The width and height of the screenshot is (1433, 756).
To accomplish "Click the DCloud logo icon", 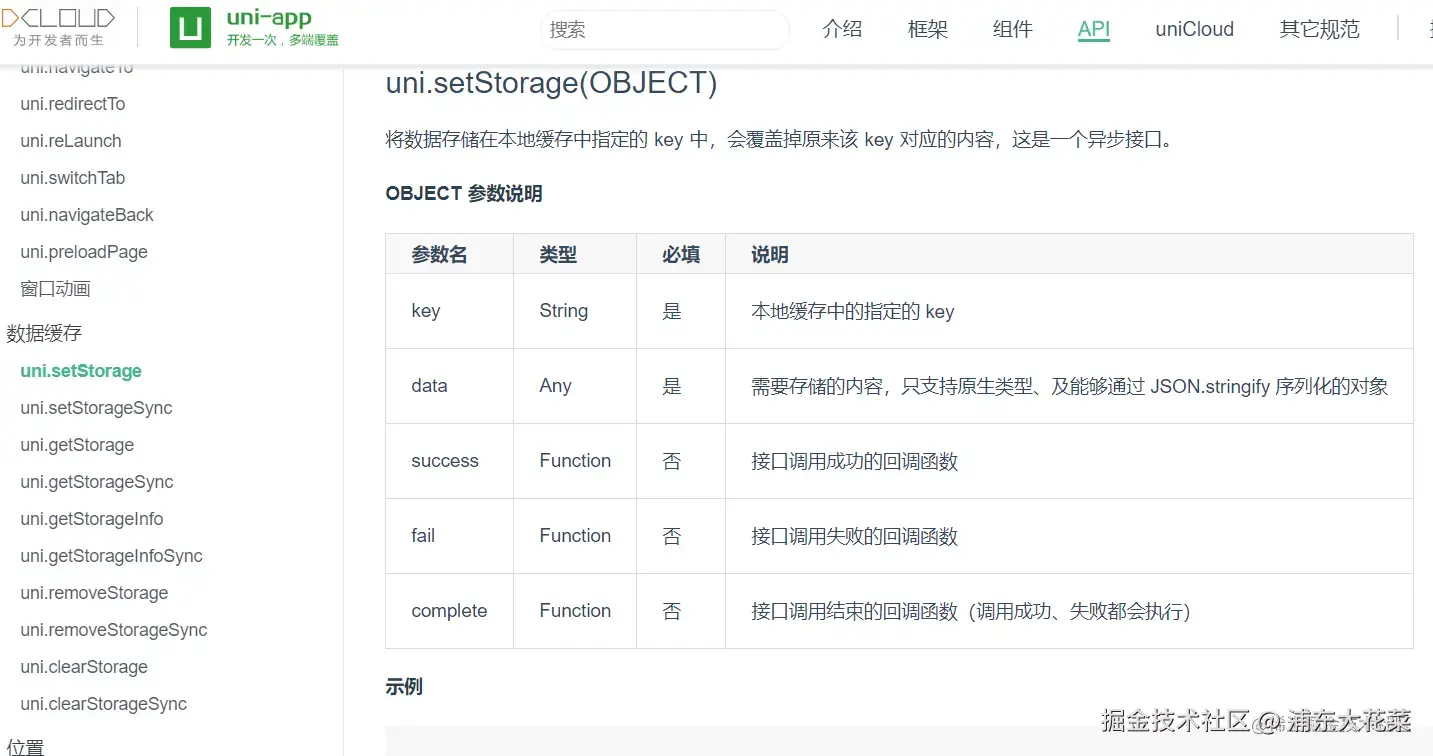I will coord(58,27).
